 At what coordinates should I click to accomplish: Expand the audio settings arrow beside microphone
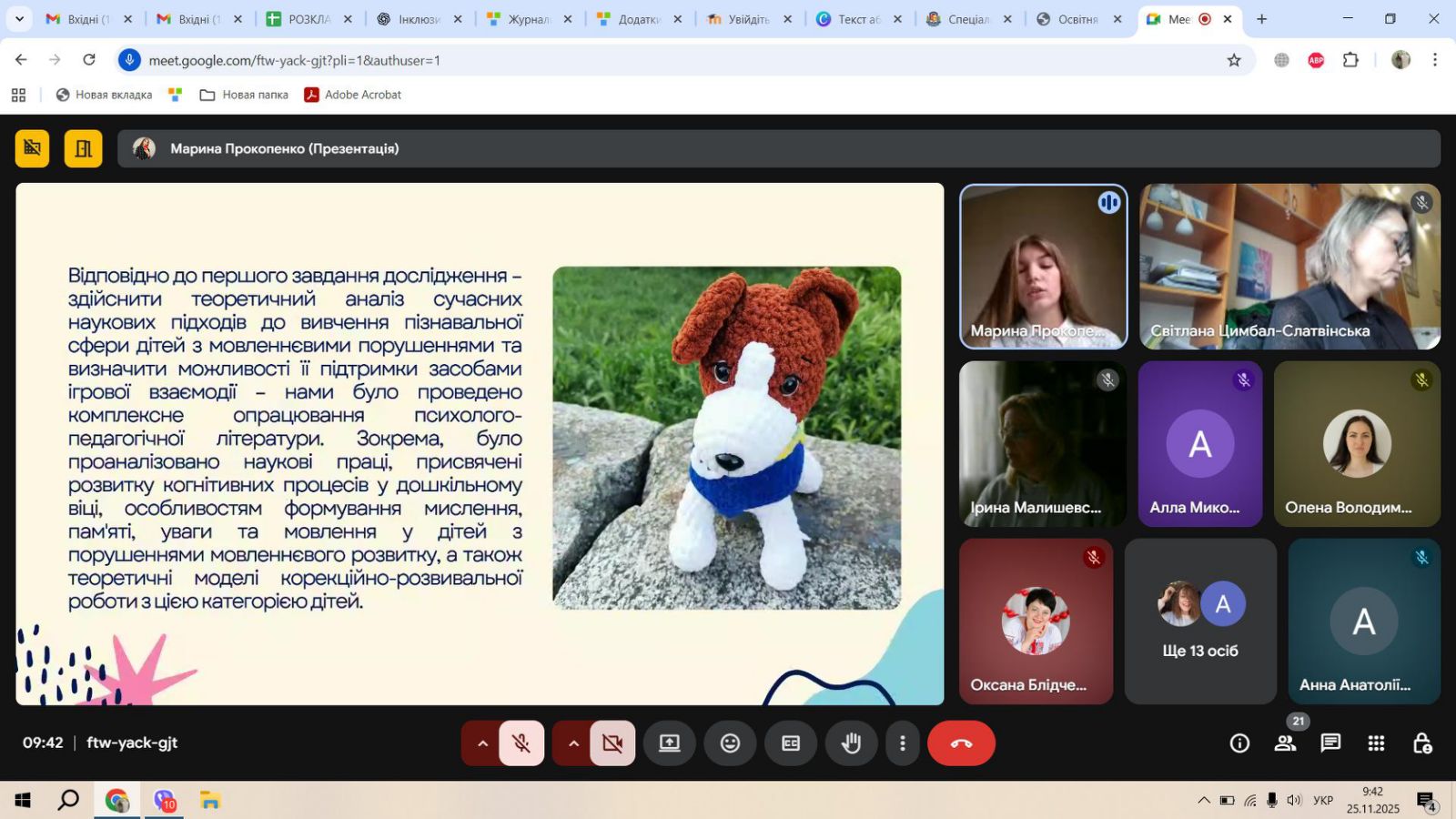482,743
